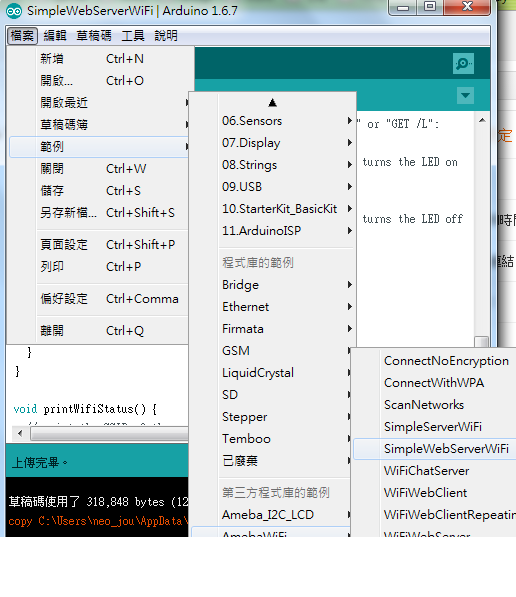The image size is (516, 597).
Task: Click the horizontal scrollbar left arrow
Action: click(x=20, y=433)
